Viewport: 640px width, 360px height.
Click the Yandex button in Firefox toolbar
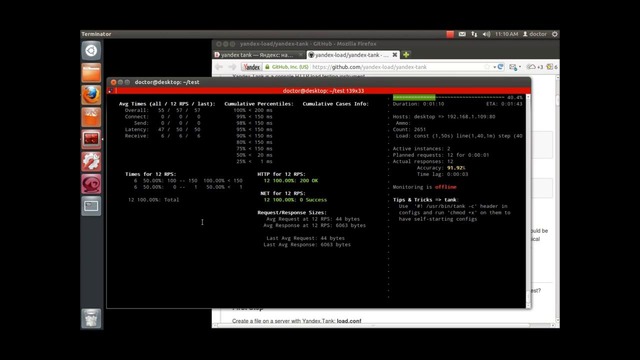(252, 67)
